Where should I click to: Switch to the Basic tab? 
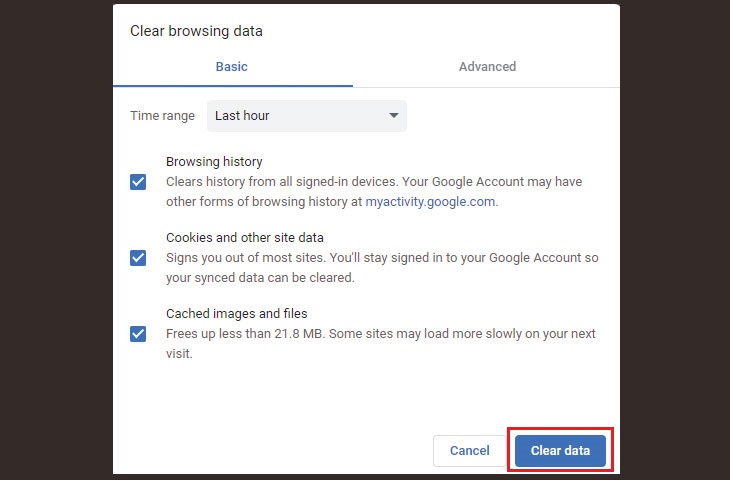tap(231, 67)
